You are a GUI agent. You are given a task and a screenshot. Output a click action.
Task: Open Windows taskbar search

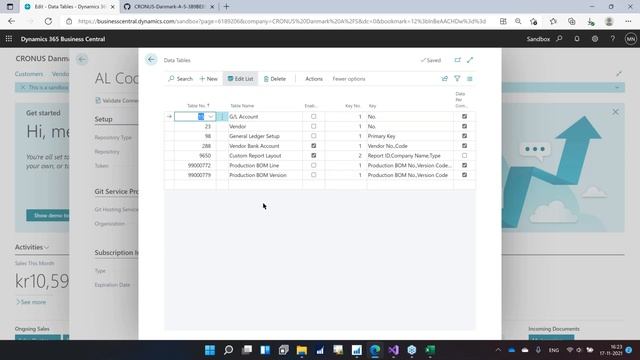pyautogui.click(x=229, y=350)
